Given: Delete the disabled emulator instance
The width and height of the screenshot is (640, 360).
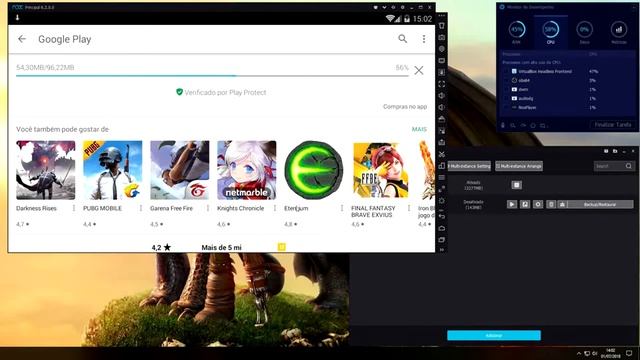Looking at the screenshot, I should (551, 204).
